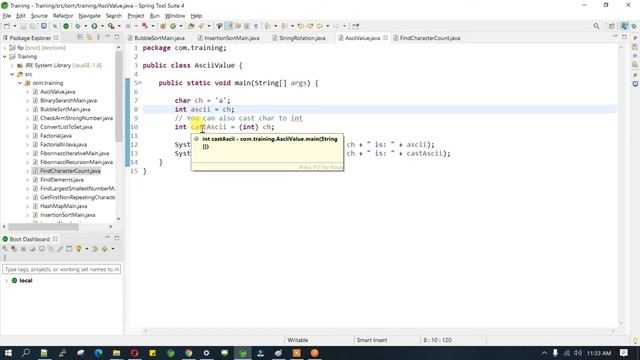Open the Windows notification center
Viewport: 640px width, 360px height.
click(624, 353)
